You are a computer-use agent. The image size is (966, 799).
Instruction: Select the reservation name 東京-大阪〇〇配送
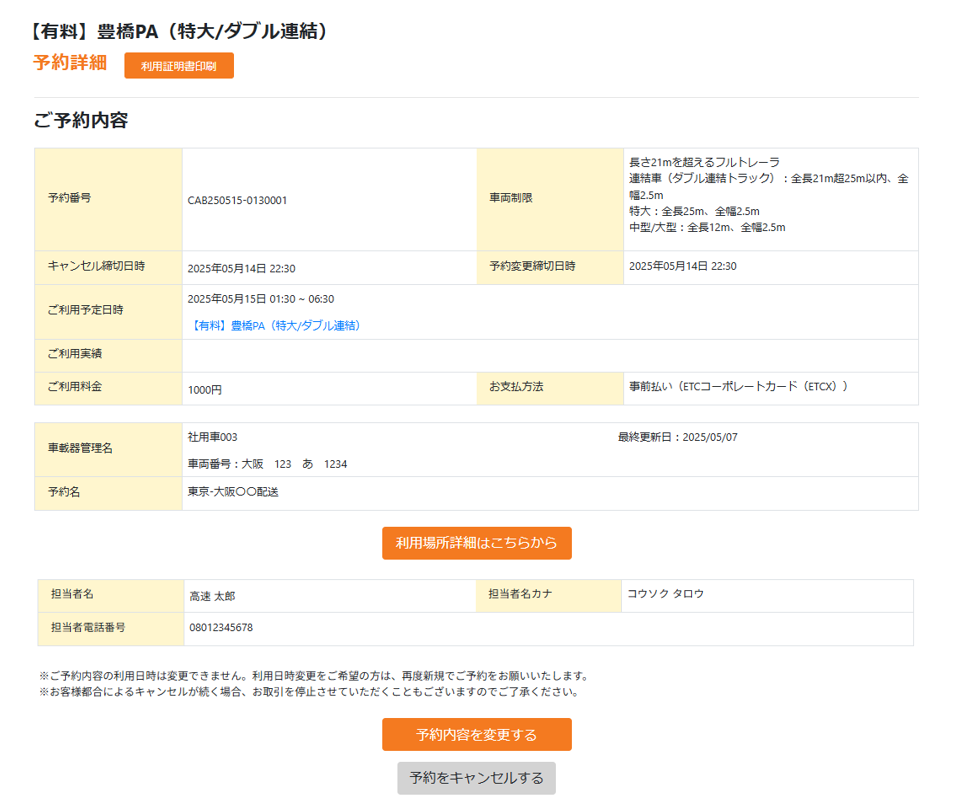[x=234, y=493]
